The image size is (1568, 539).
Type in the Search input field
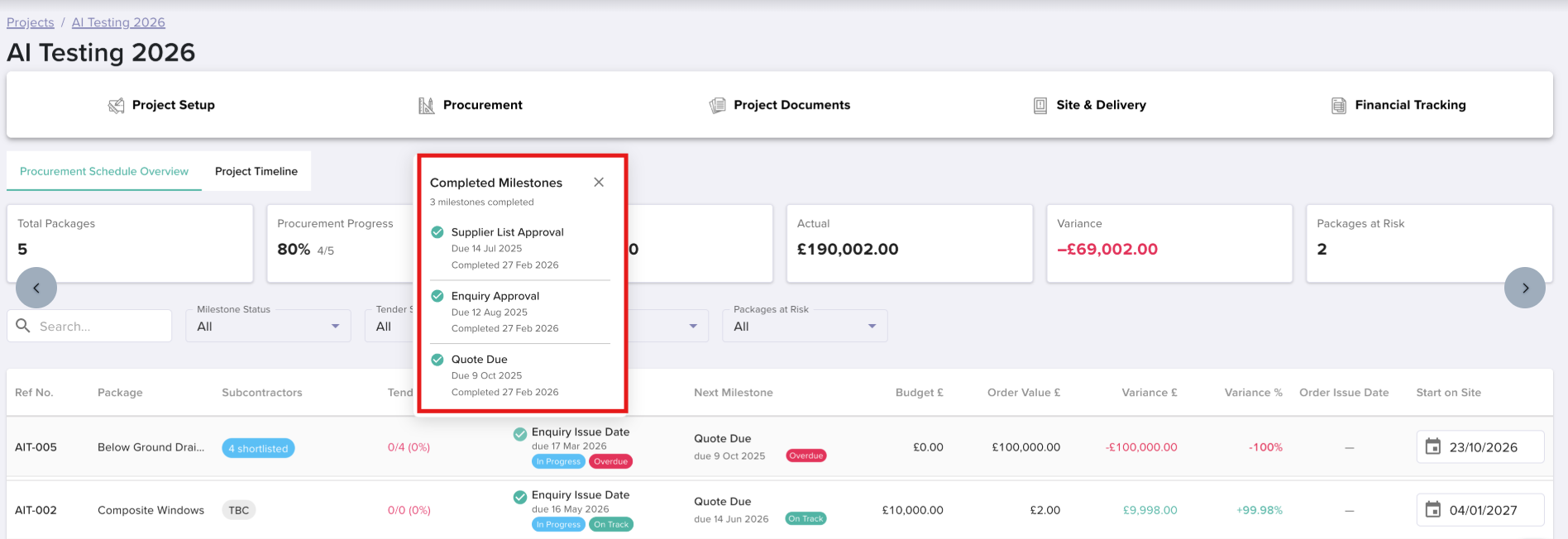[x=99, y=327]
